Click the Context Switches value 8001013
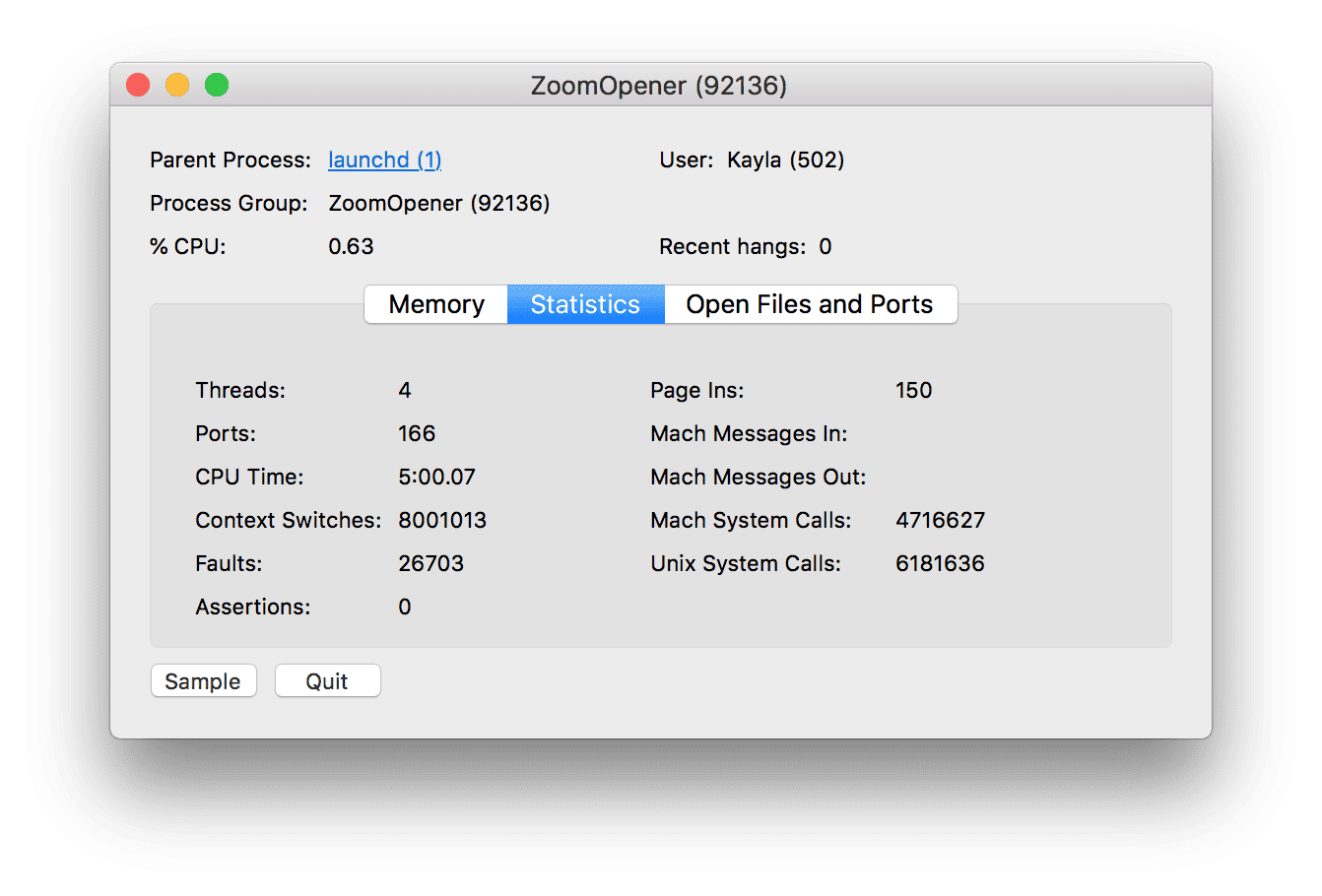The height and width of the screenshot is (896, 1322). (442, 520)
